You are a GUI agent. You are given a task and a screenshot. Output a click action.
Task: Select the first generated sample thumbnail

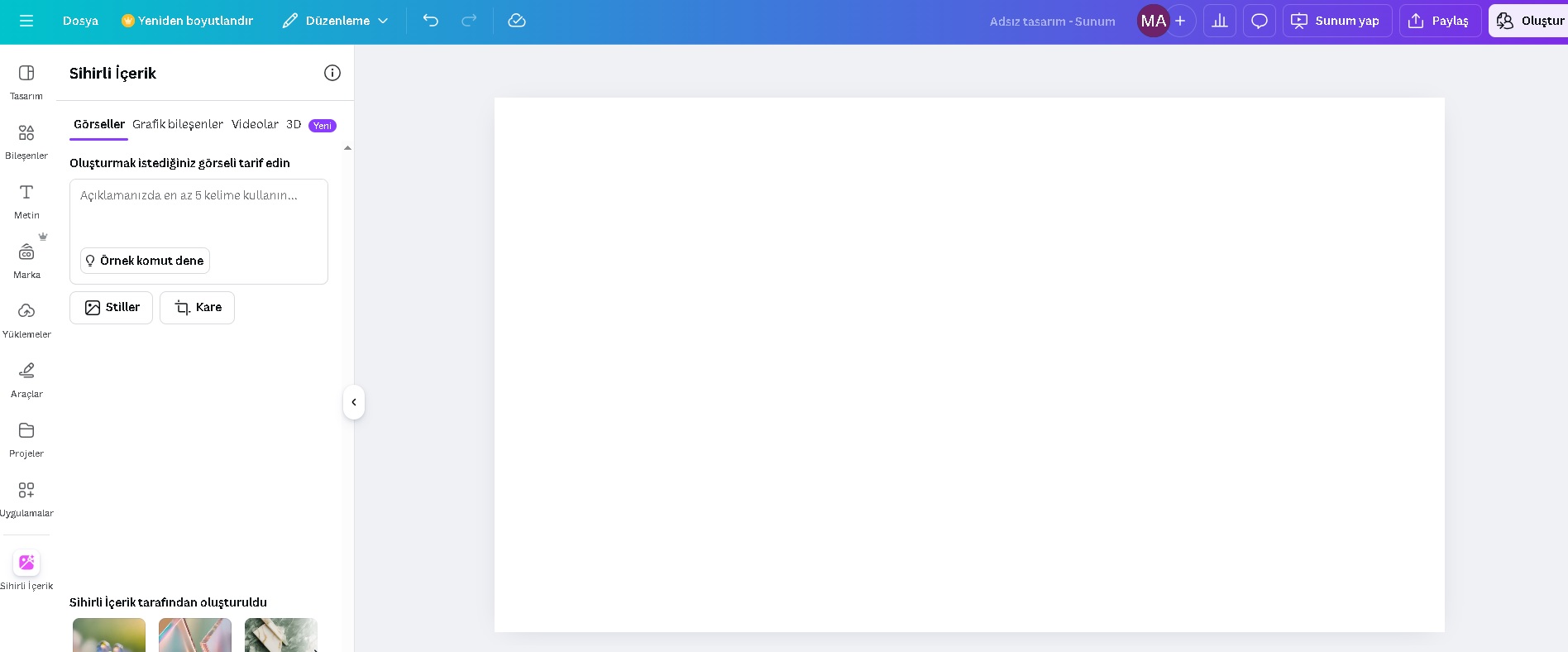point(109,635)
